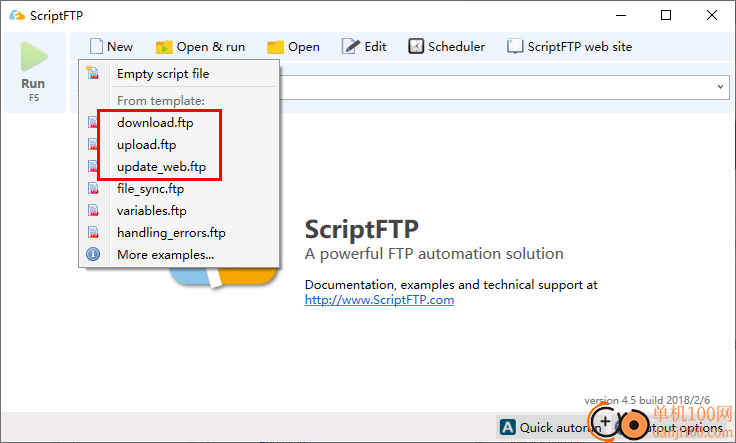This screenshot has width=736, height=443.
Task: Maximize the ScriptFTP window
Action: (x=666, y=15)
